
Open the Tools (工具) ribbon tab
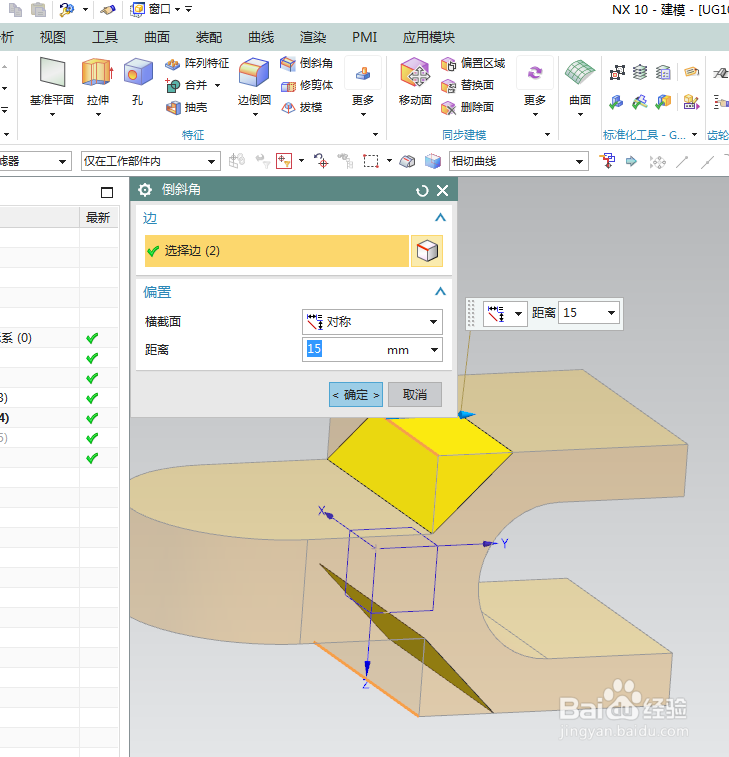105,37
